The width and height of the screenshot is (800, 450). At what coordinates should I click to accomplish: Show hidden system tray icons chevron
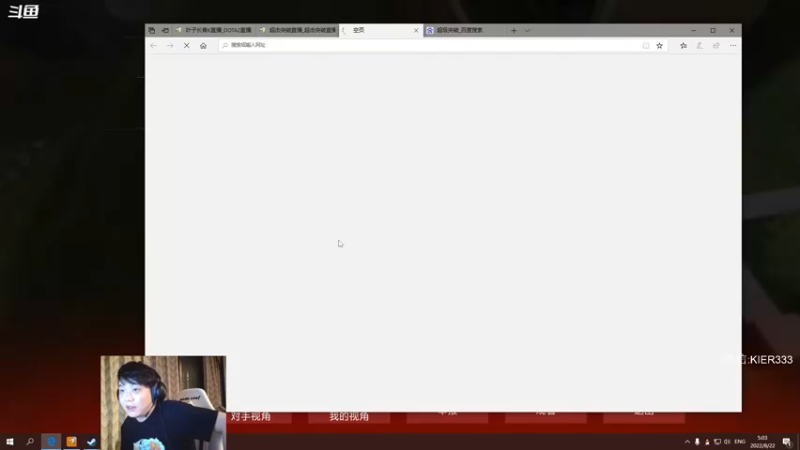[x=687, y=442]
